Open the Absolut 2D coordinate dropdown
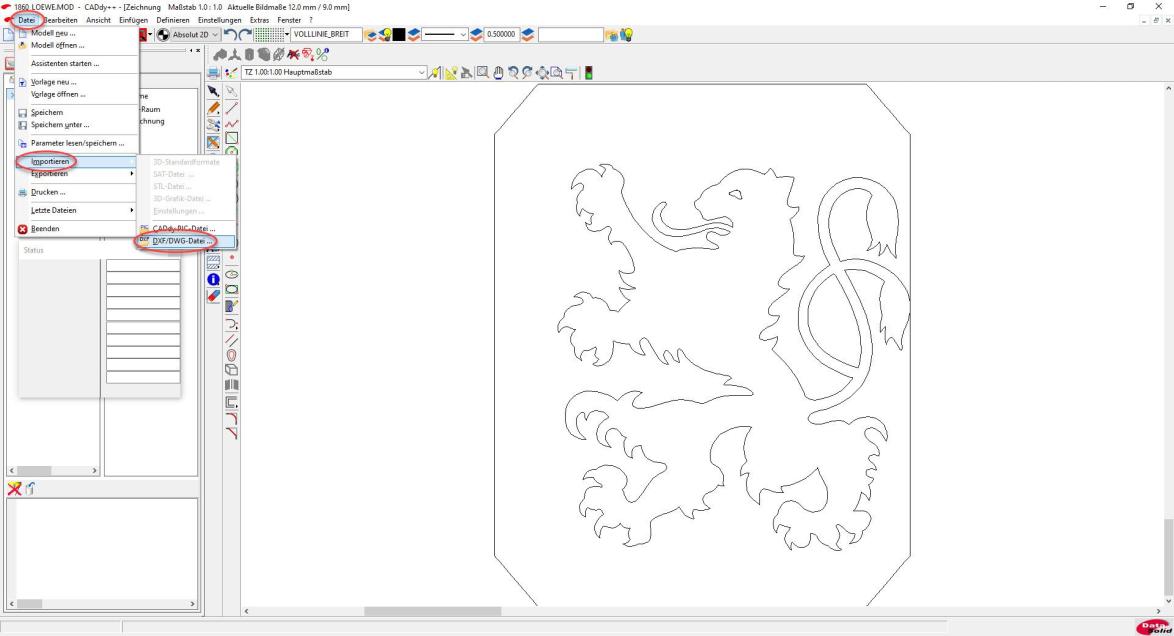The image size is (1174, 636). (x=195, y=34)
